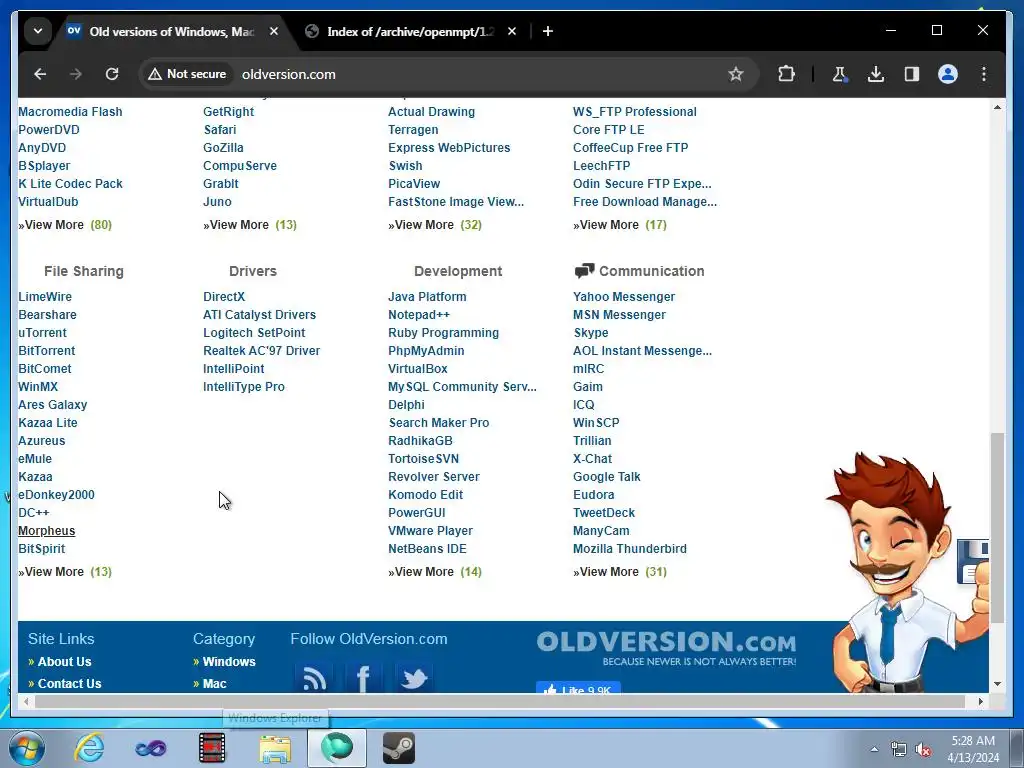Open the Morpheus link
Viewport: 1024px width, 768px height.
[46, 531]
